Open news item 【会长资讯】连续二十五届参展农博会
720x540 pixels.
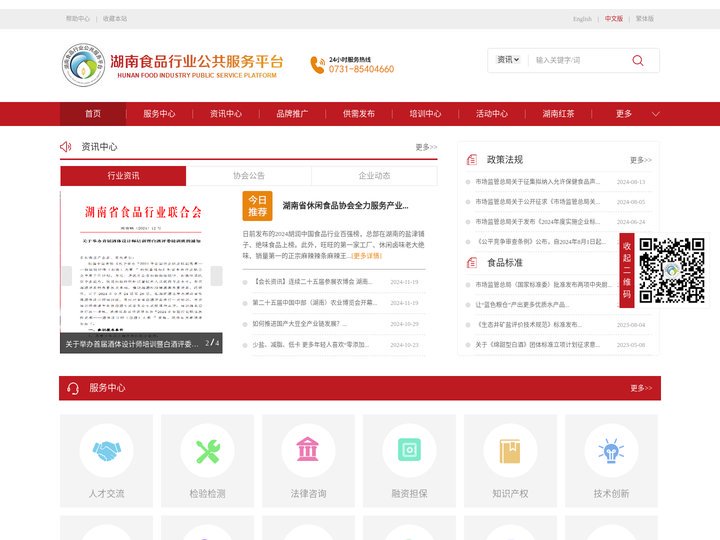point(313,282)
